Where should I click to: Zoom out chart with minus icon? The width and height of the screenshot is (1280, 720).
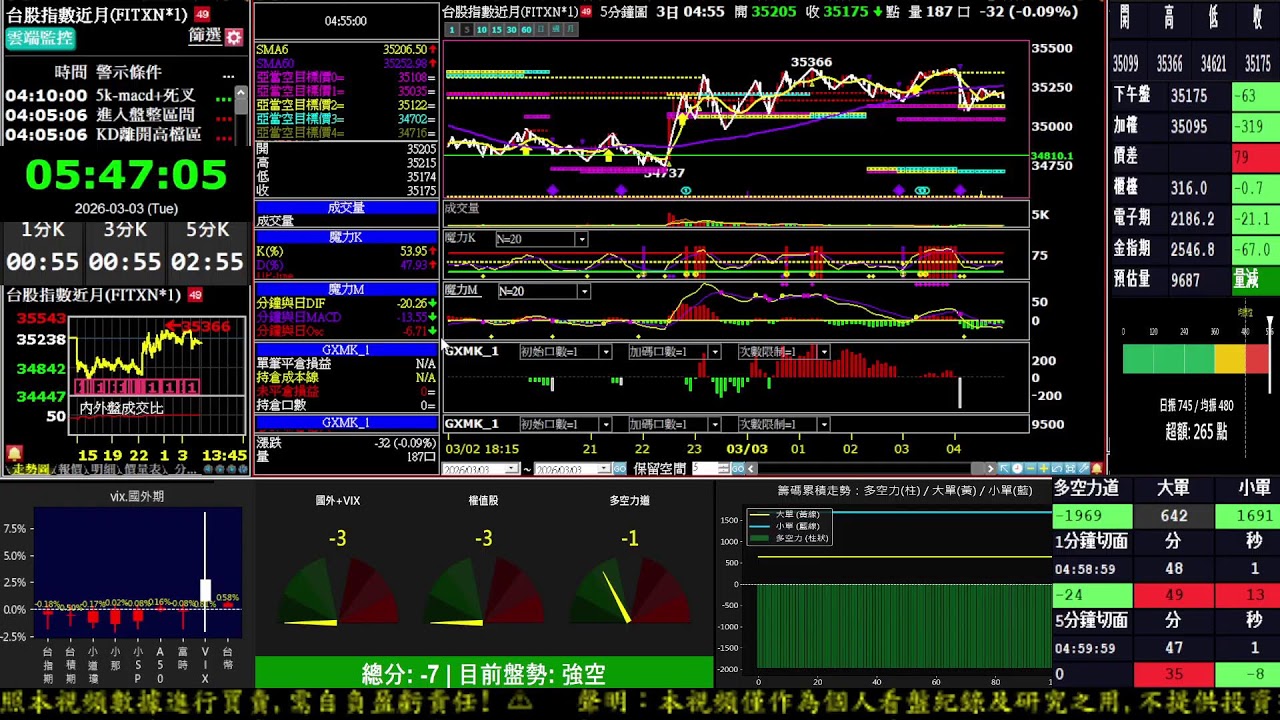(x=1030, y=468)
